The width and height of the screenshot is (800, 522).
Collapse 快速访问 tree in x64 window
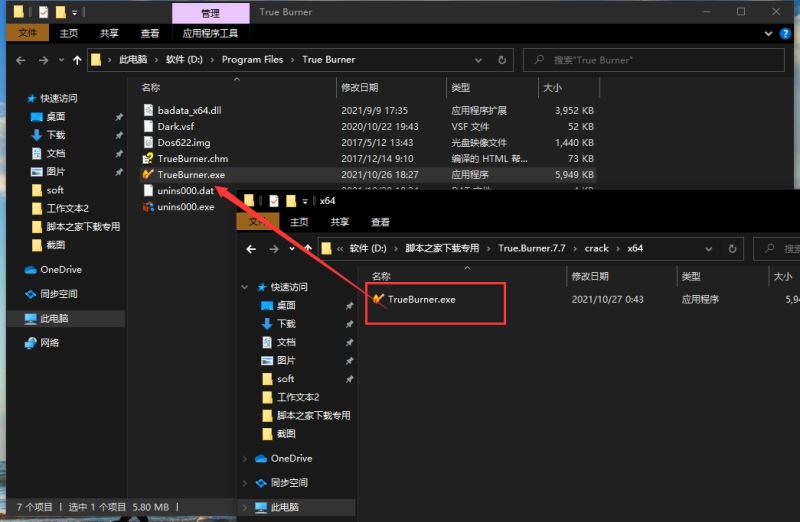click(x=245, y=287)
